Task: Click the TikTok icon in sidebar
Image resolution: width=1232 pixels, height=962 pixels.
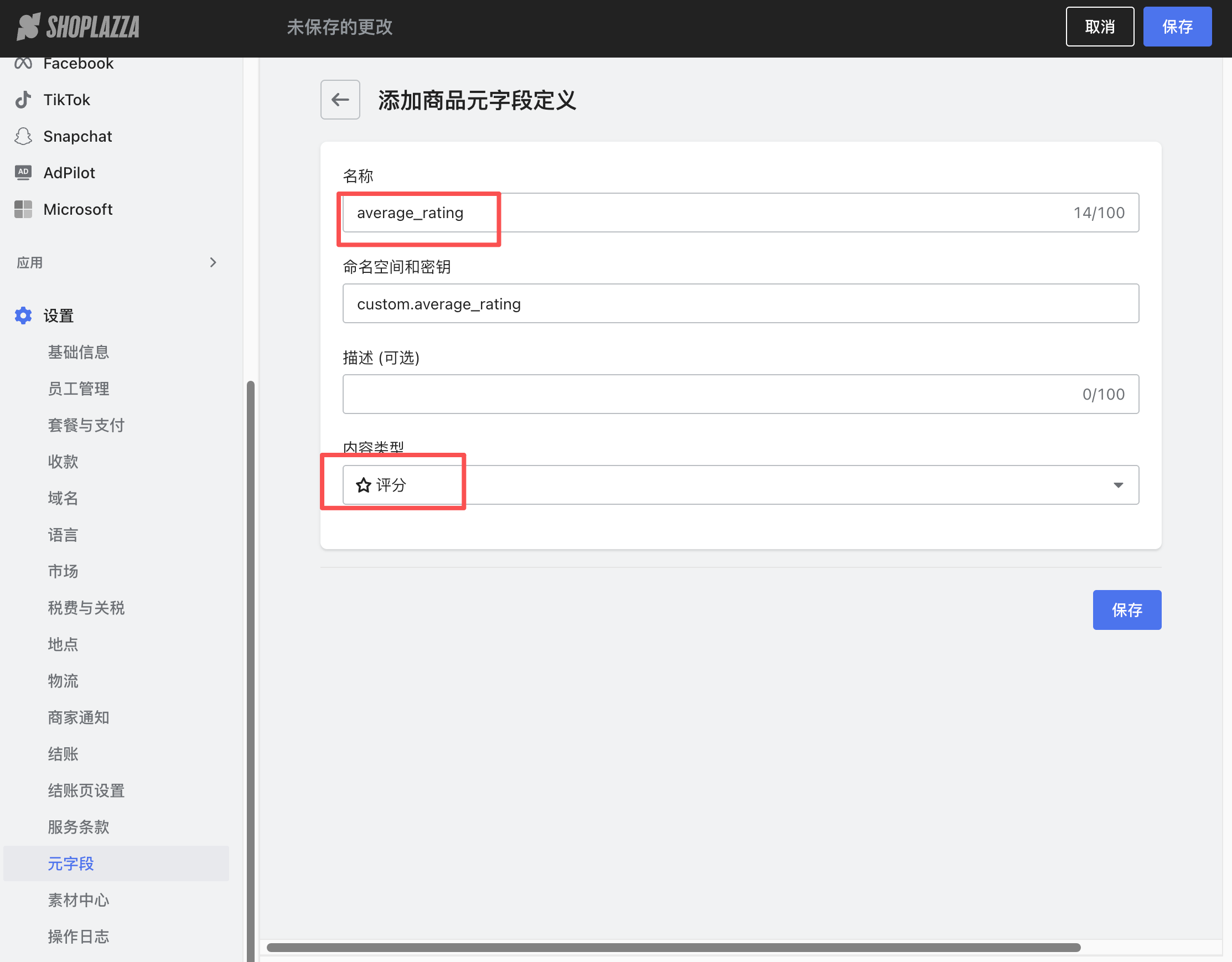Action: (23, 100)
